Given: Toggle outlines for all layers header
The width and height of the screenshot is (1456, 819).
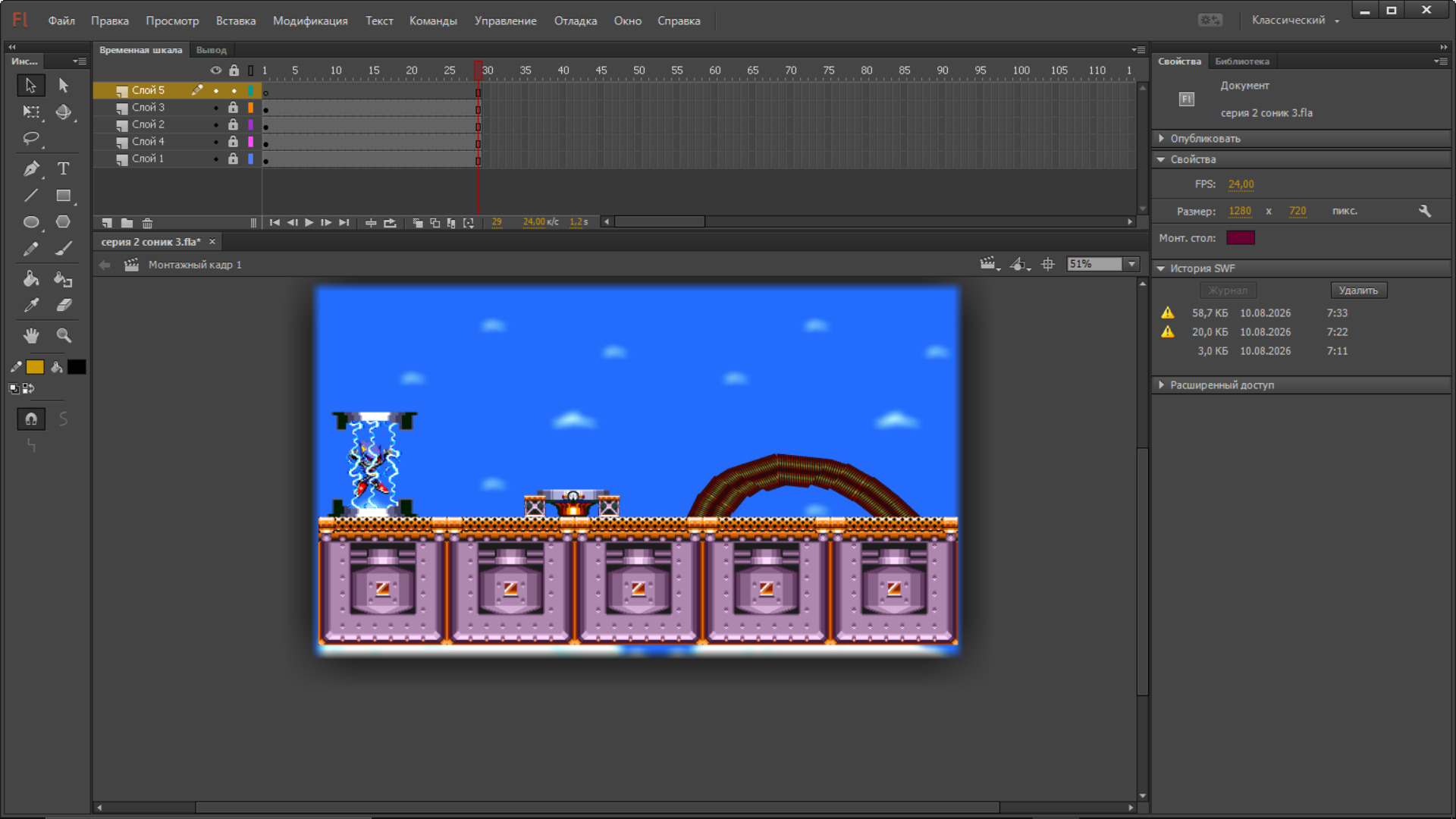Looking at the screenshot, I should click(251, 71).
